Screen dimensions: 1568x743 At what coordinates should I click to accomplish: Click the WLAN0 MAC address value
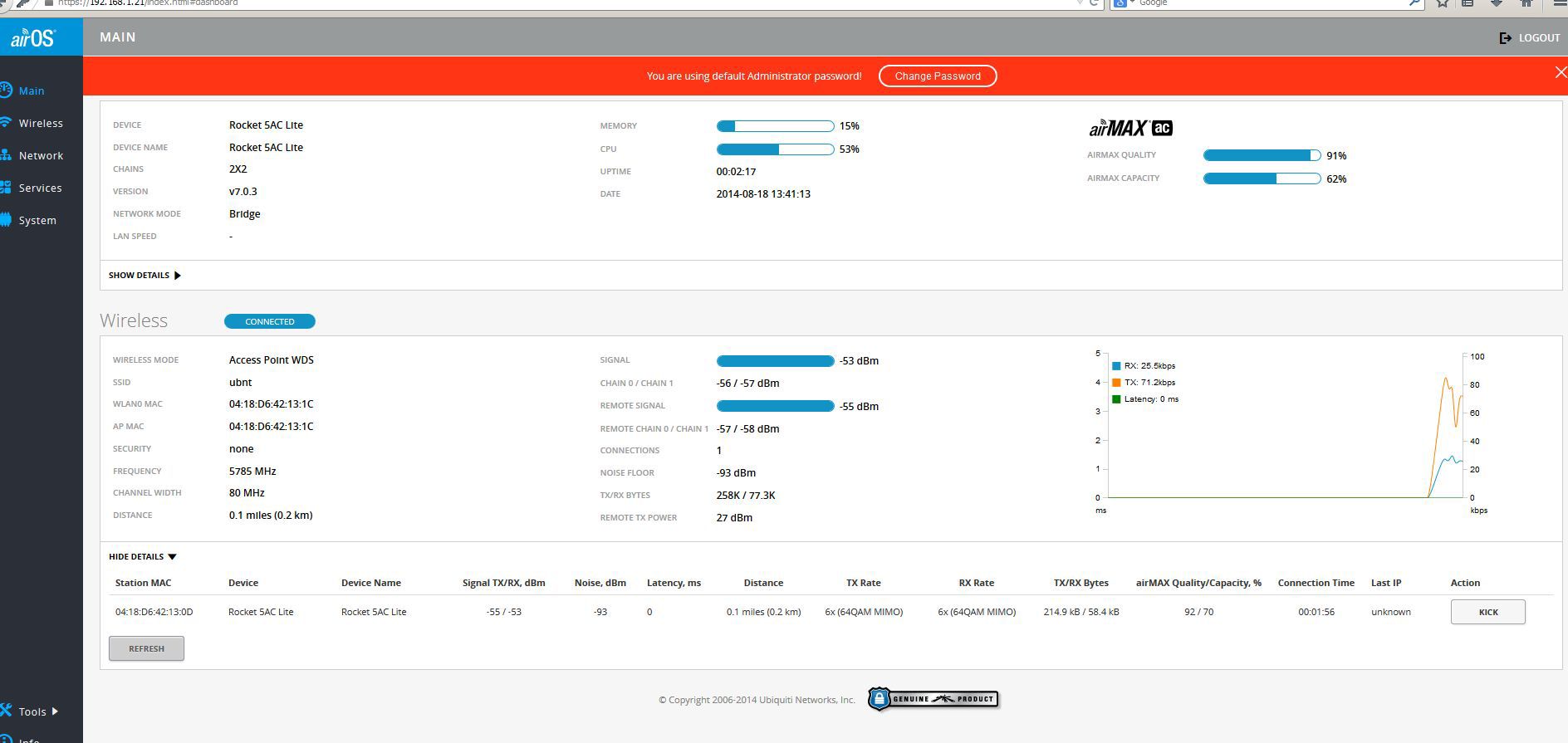point(272,403)
